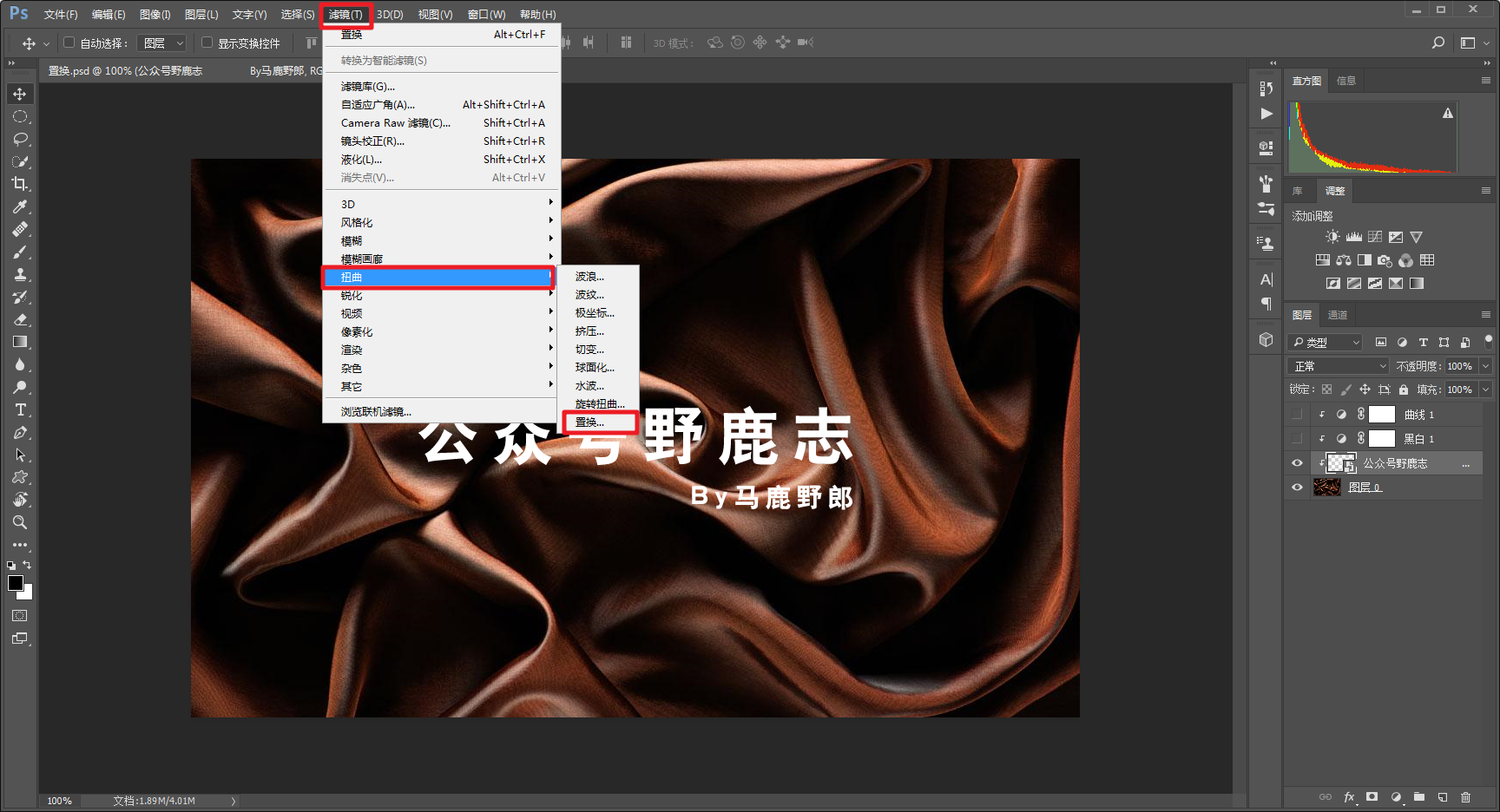Select the Eyedropper tool
1500x812 pixels.
coord(20,206)
